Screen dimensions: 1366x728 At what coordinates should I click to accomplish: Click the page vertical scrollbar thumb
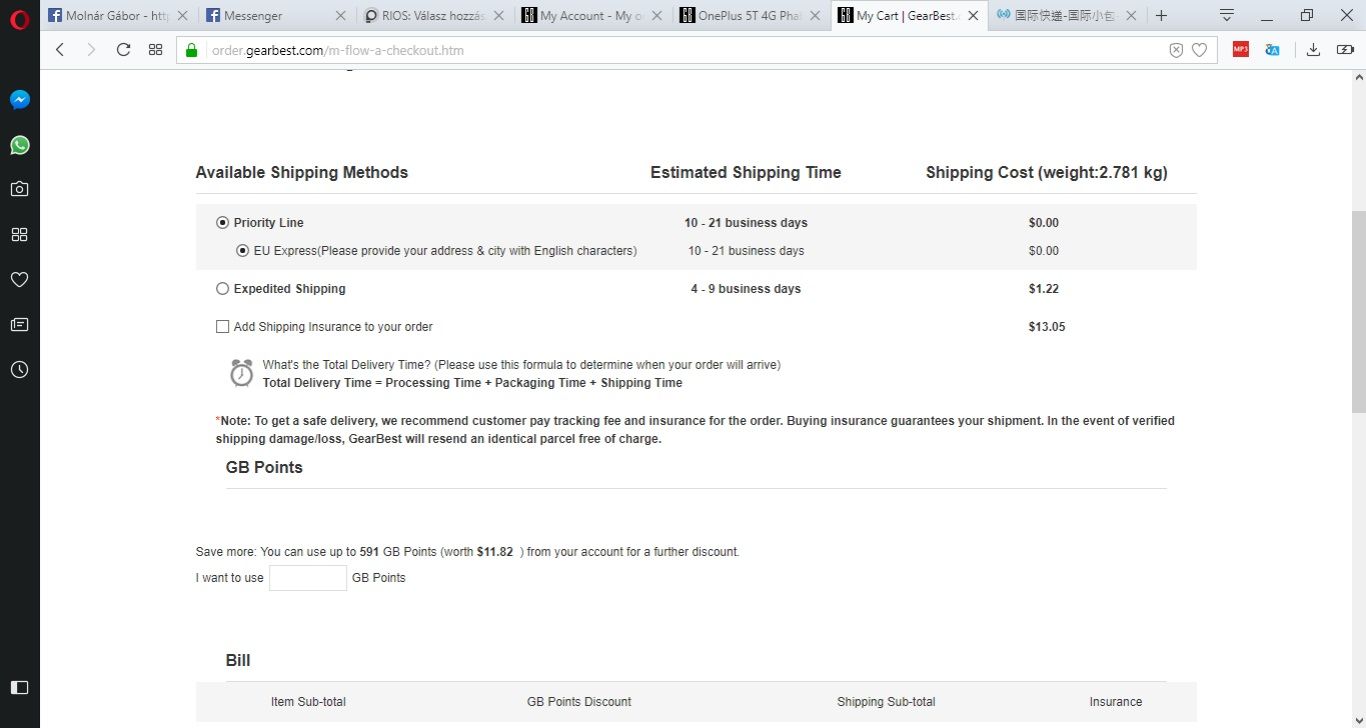tap(1358, 310)
